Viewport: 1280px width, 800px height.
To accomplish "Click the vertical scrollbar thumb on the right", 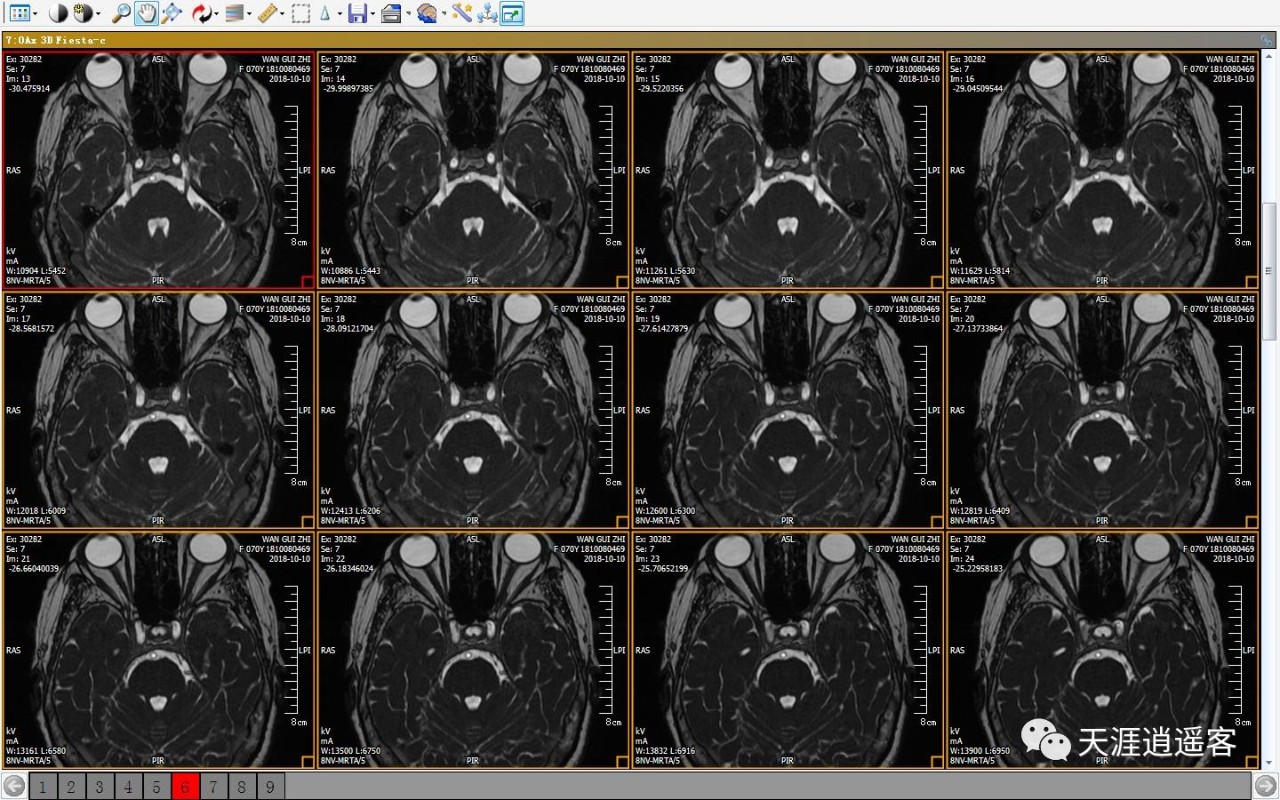I will pos(1270,271).
